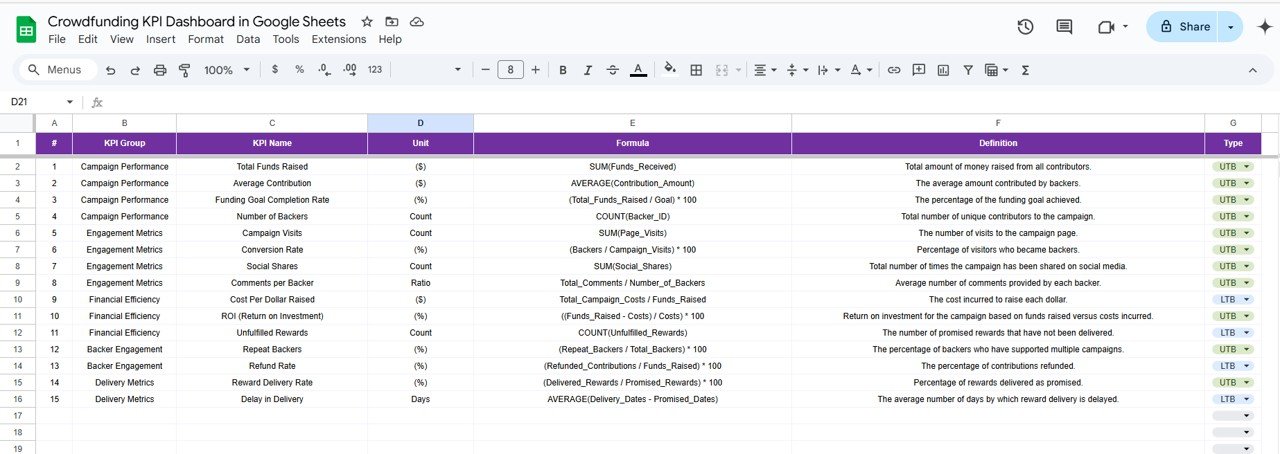Open vertical align dropdown

796,70
